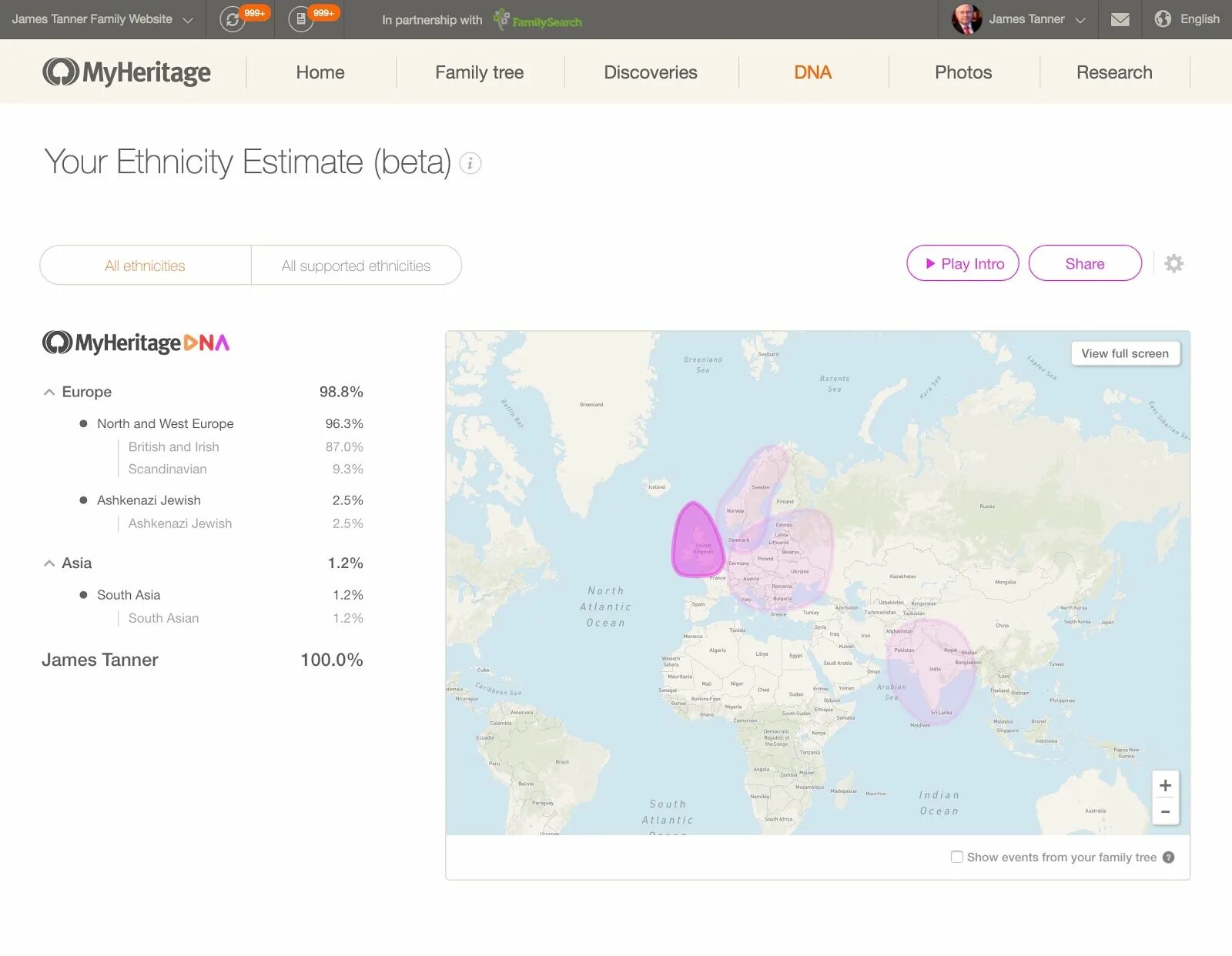The width and height of the screenshot is (1232, 956).
Task: Open the sync notifications icon with 999+
Action: pyautogui.click(x=233, y=19)
